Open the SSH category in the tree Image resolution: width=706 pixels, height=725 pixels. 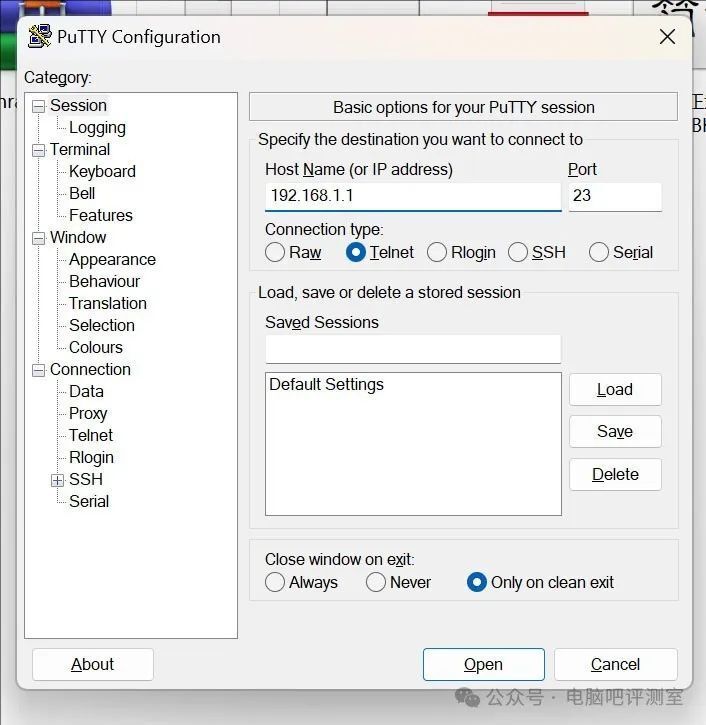pyautogui.click(x=86, y=479)
